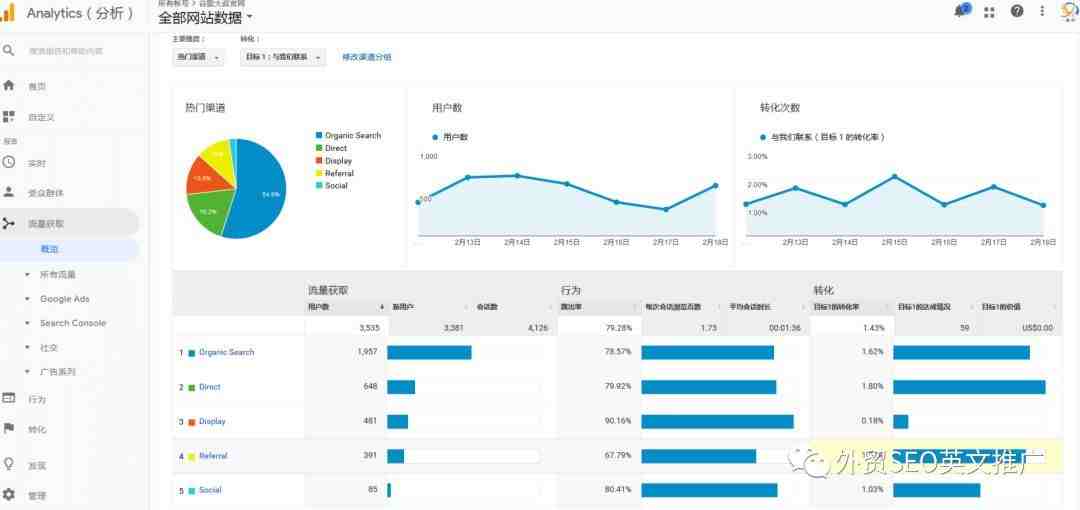Open 转化 Conversions section in sidebar
The image size is (1080, 510).
(37, 429)
